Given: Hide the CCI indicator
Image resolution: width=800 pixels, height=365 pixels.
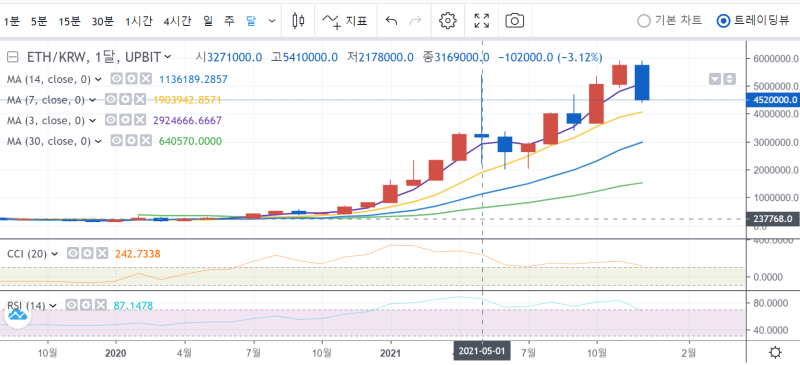Looking at the screenshot, I should click(x=73, y=253).
